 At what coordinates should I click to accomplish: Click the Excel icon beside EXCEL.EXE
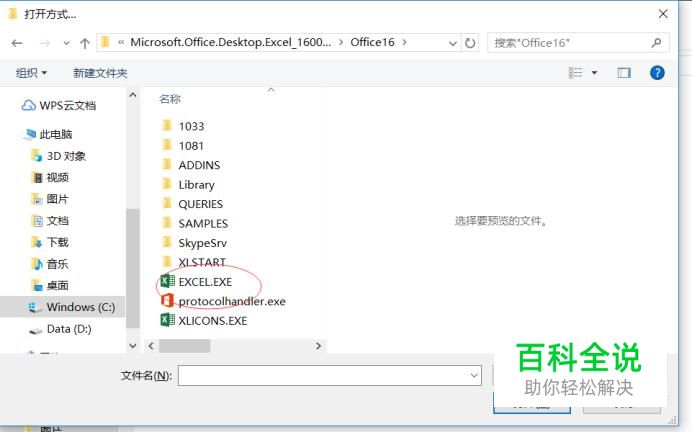(x=167, y=281)
